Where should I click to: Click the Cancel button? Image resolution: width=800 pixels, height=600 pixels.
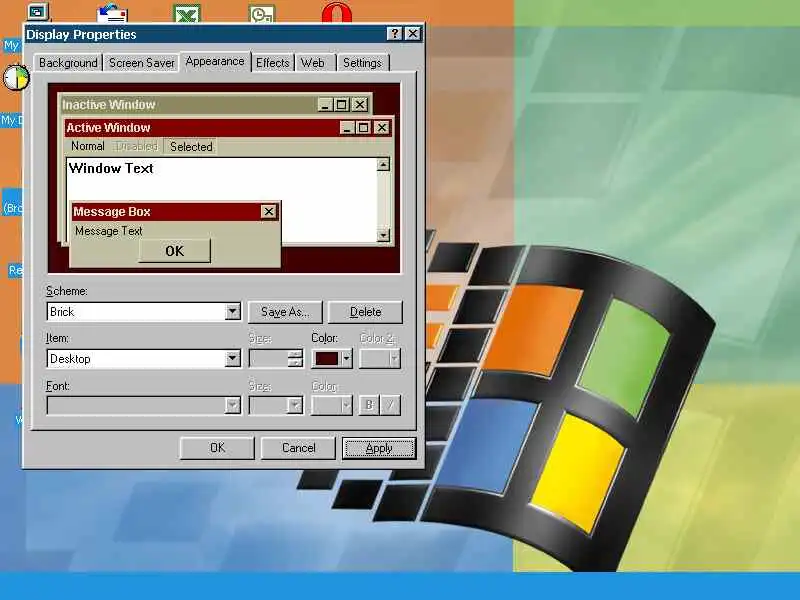(298, 448)
